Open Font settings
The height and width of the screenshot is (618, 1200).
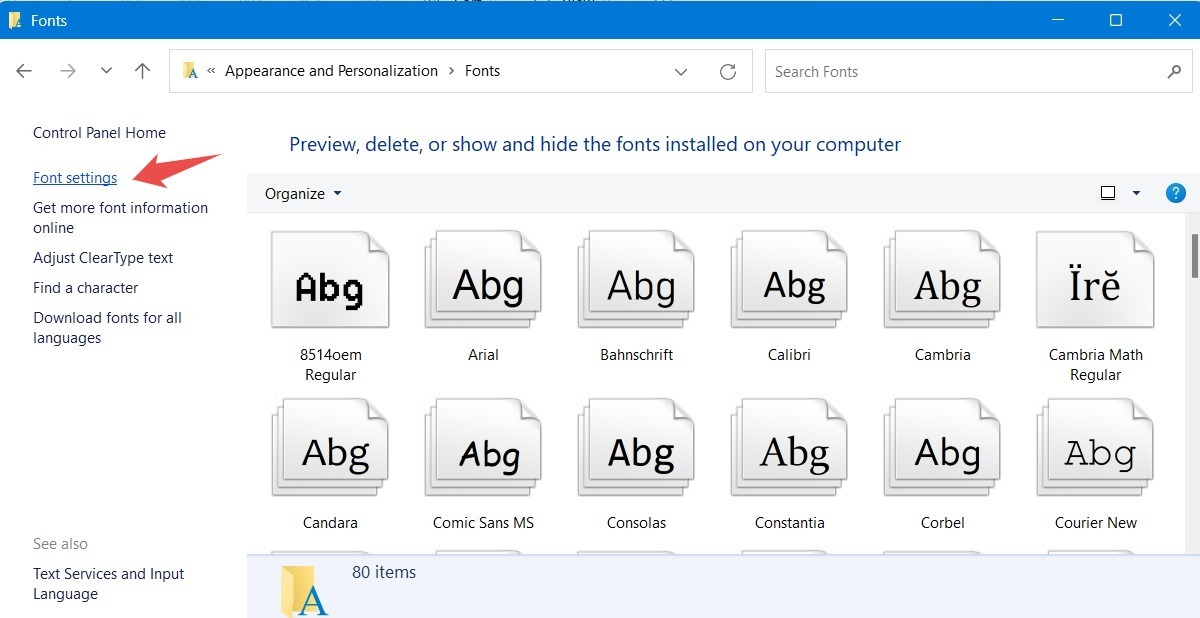pyautogui.click(x=75, y=177)
